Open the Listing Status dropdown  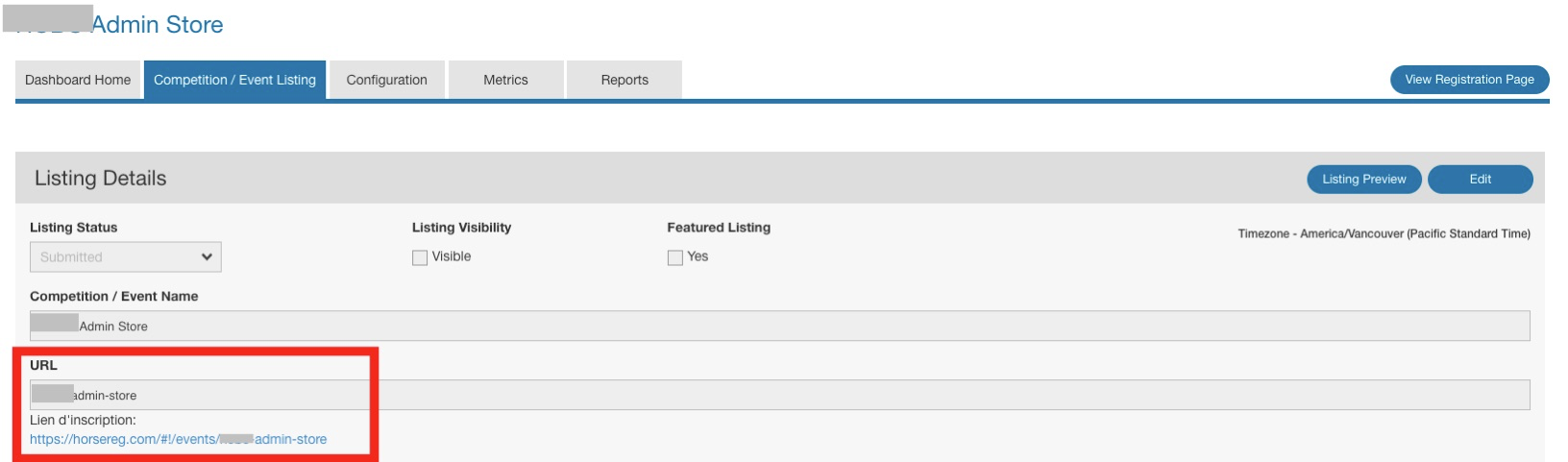point(125,256)
